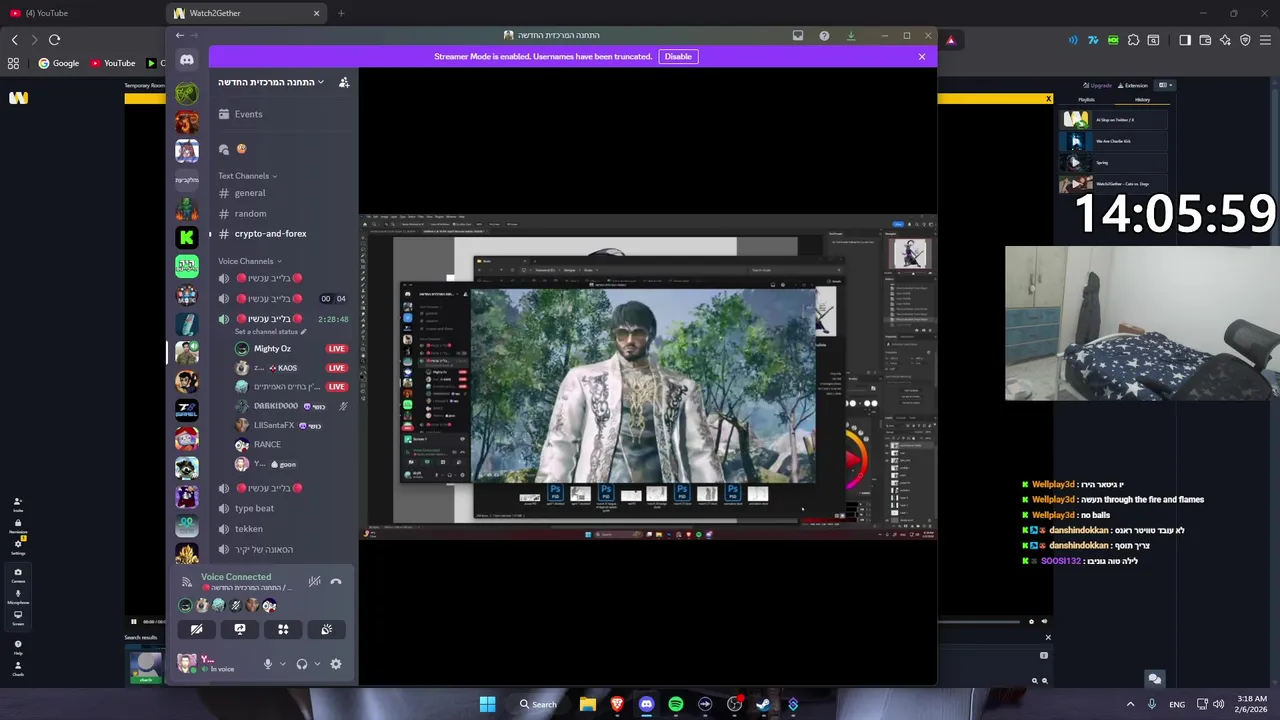
Task: Open a new browser tab
Action: 341,13
